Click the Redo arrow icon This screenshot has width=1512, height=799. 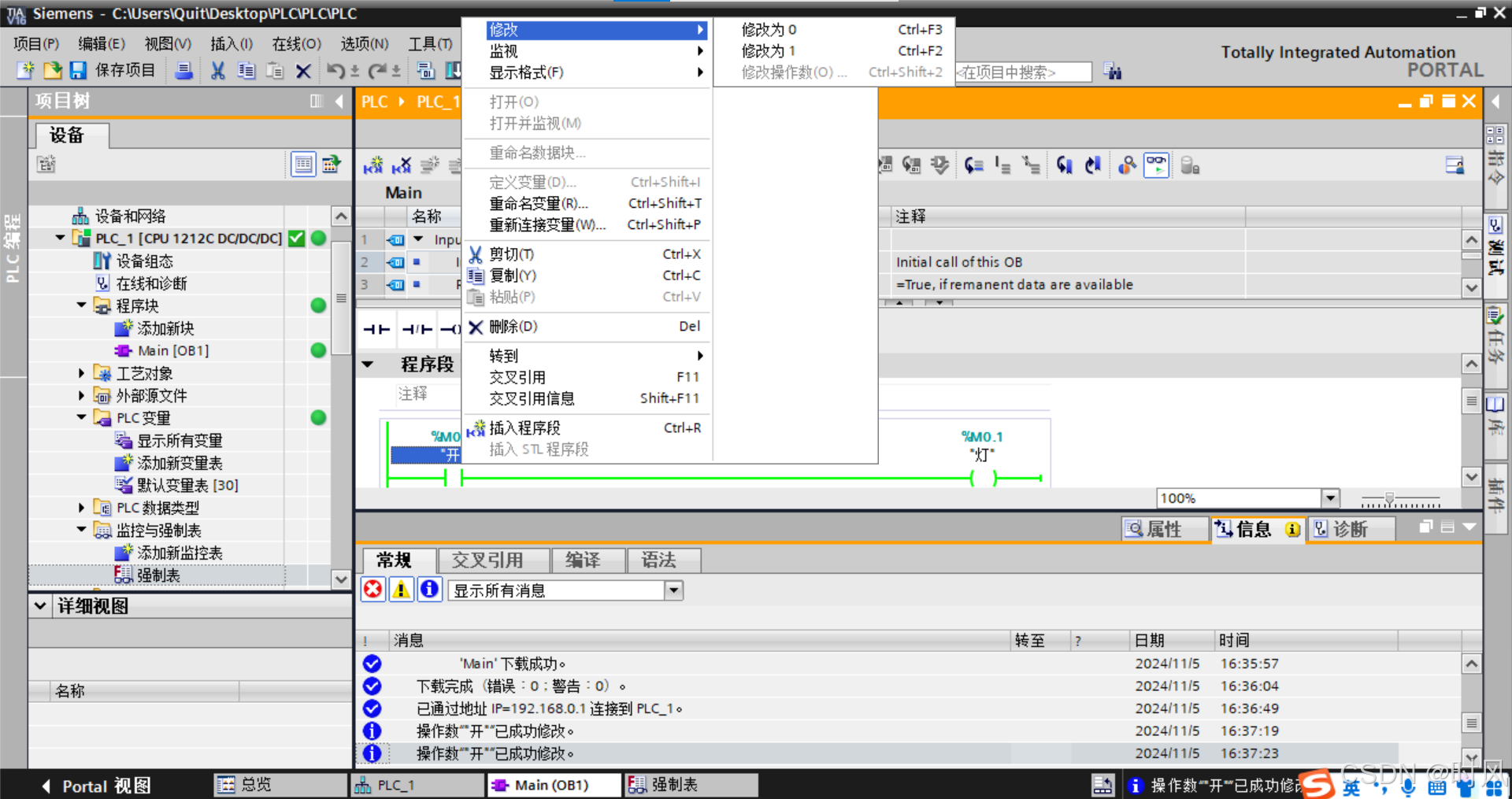pos(377,71)
